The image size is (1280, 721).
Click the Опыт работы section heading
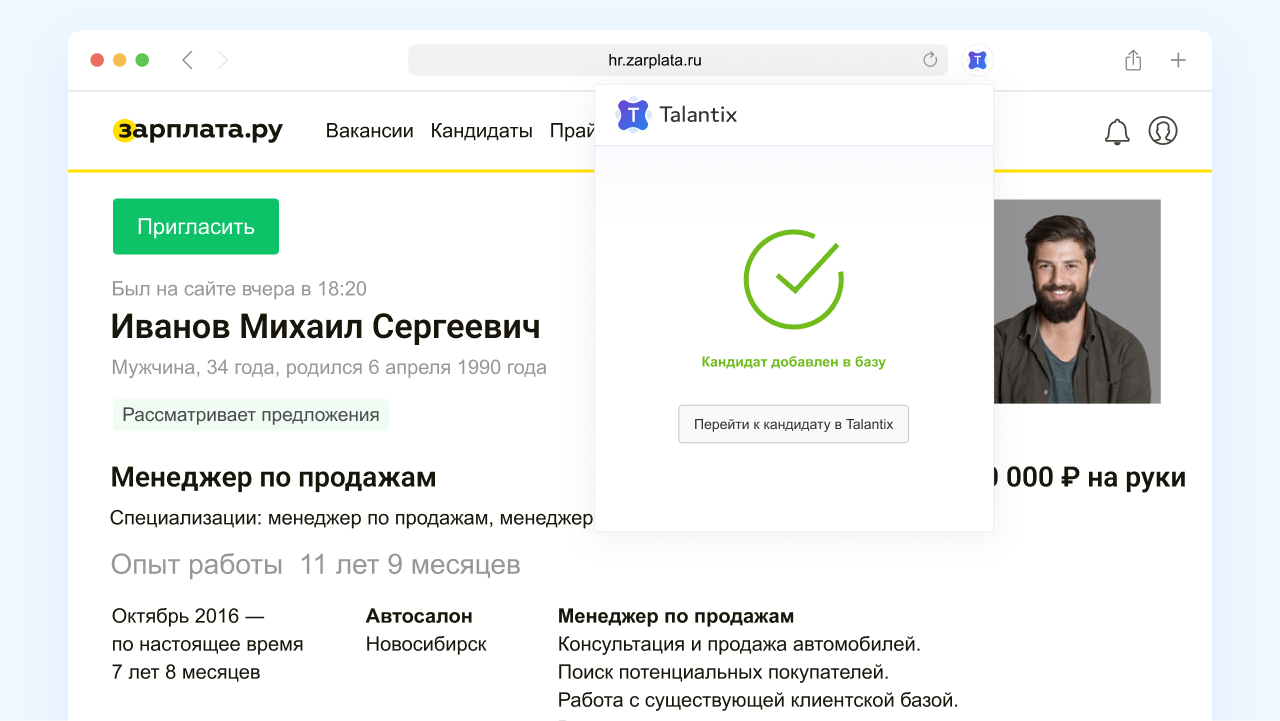coord(197,565)
